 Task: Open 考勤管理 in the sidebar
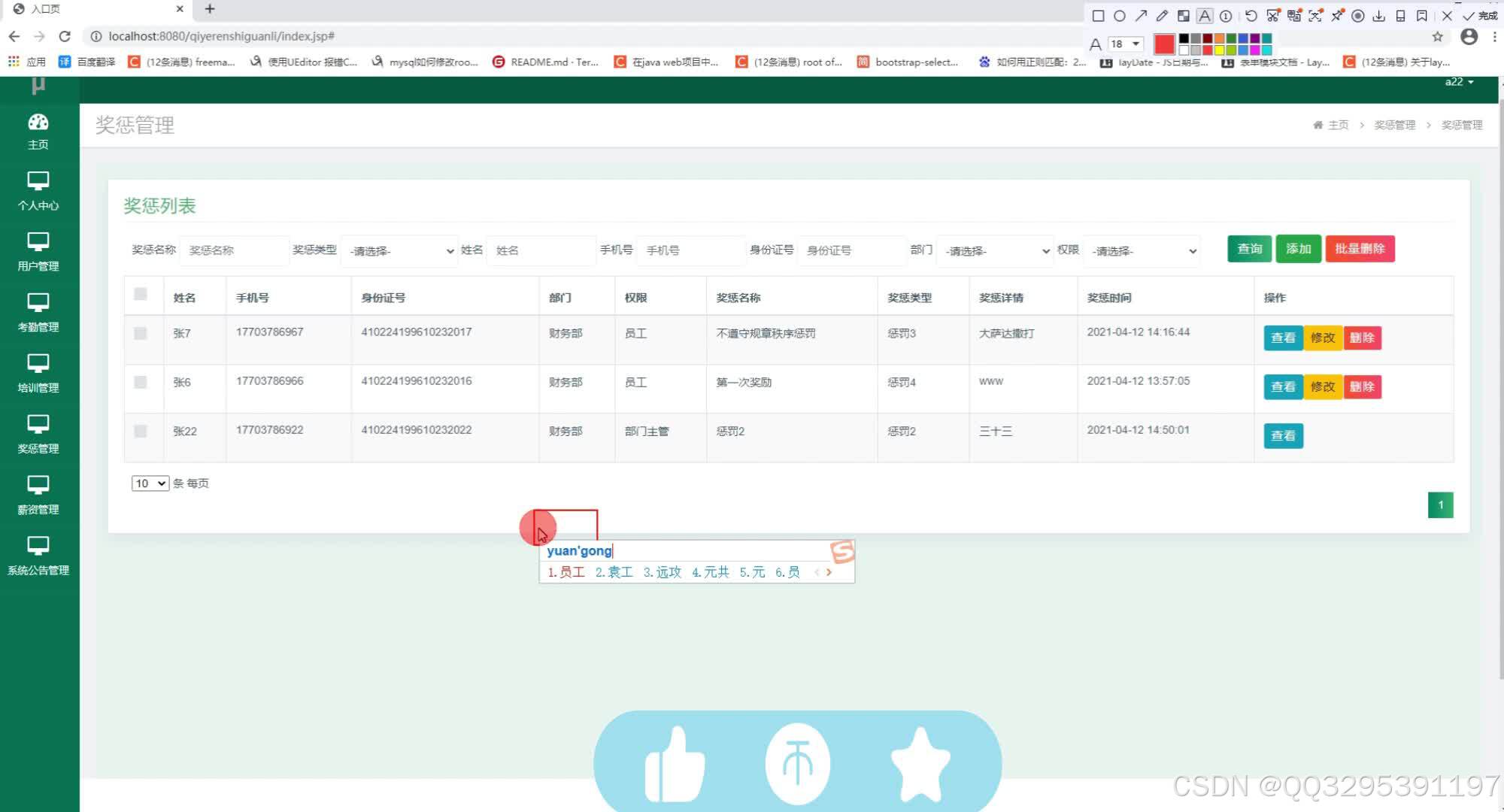click(38, 313)
